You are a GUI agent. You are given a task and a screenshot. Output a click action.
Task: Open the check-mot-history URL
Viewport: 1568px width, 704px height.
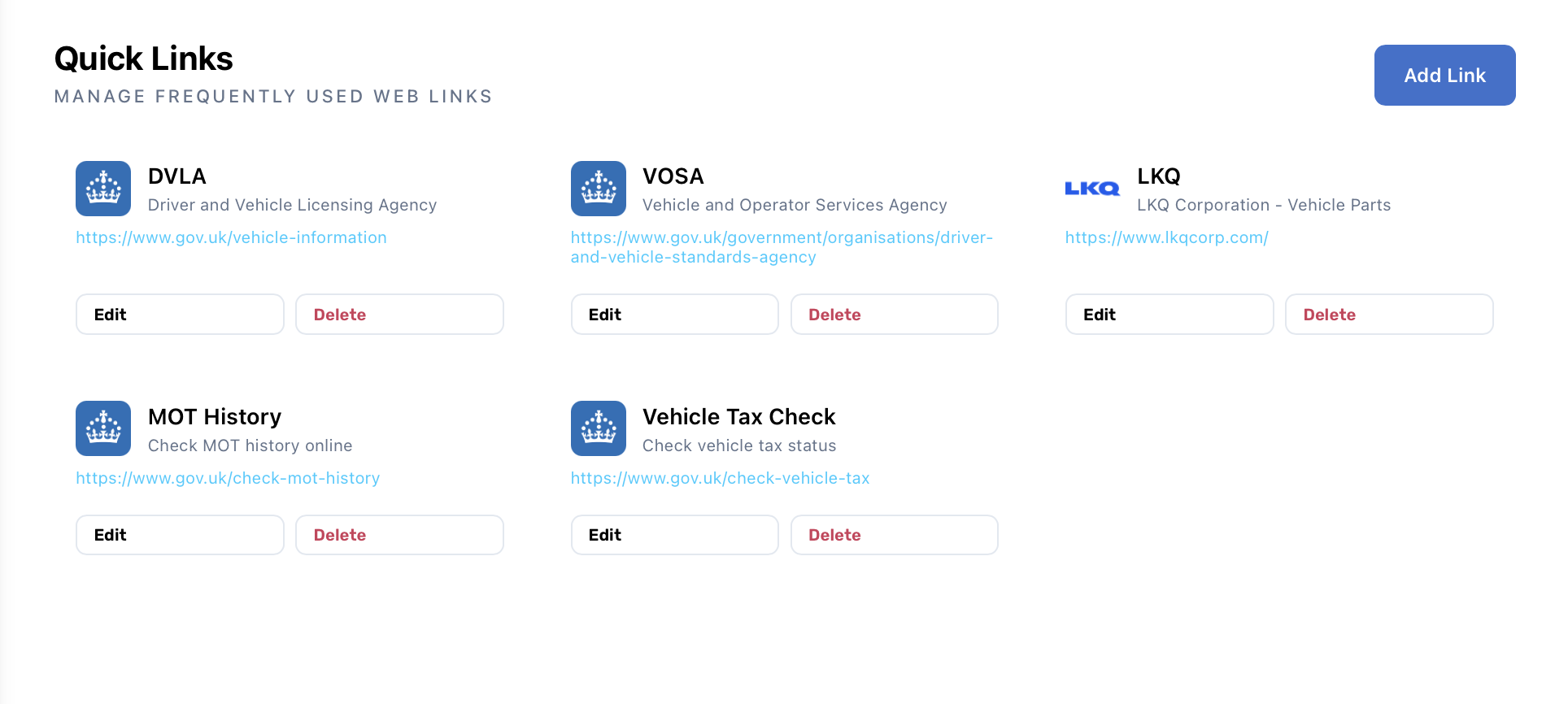228,478
